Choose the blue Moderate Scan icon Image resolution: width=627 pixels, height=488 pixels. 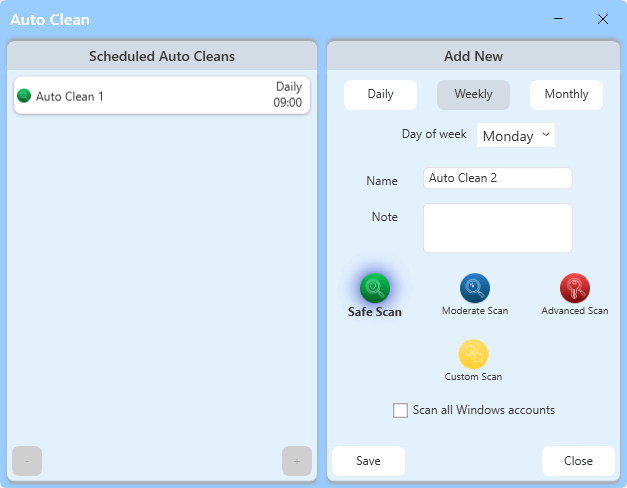tap(474, 288)
